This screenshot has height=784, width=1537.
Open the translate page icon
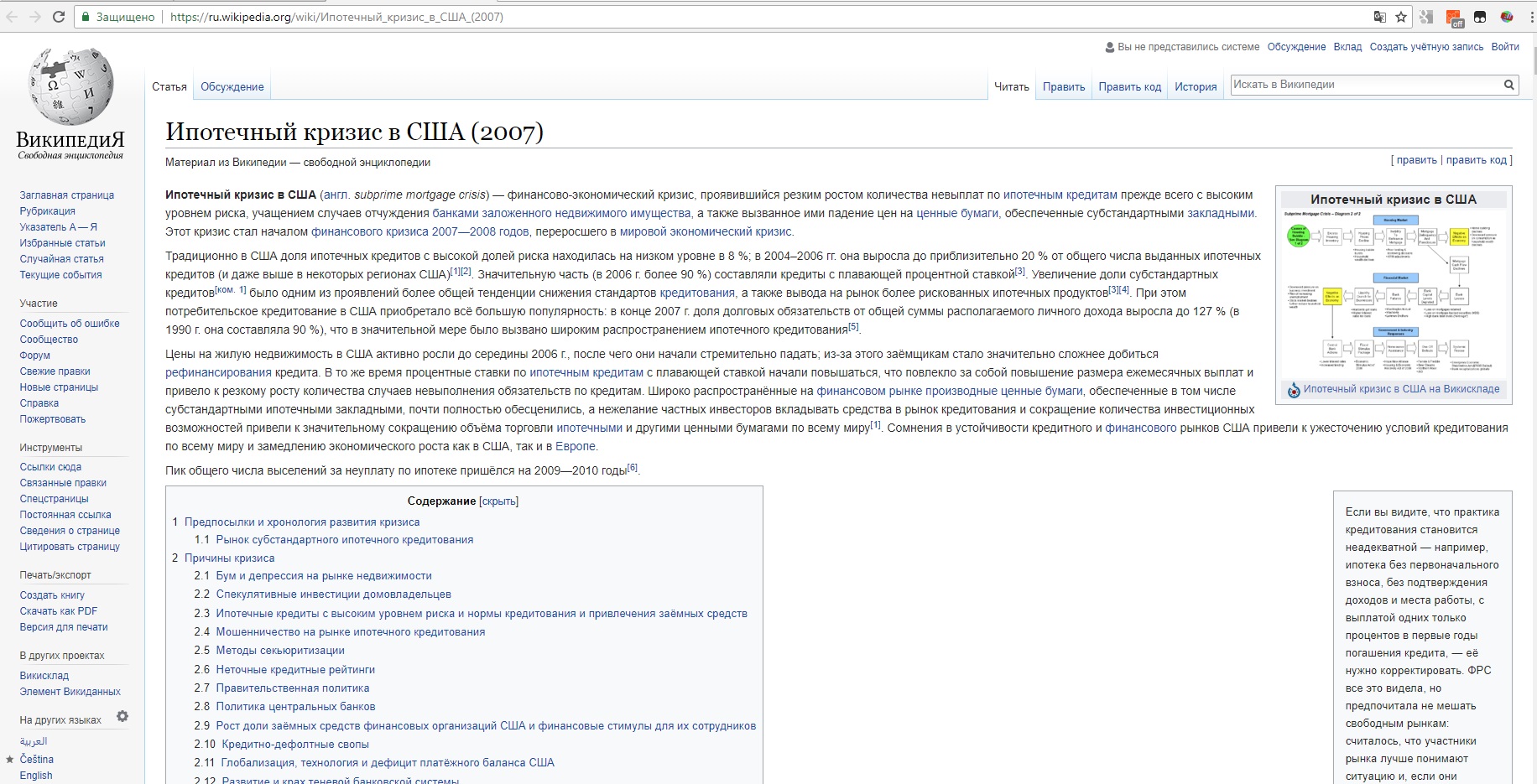coord(1380,17)
